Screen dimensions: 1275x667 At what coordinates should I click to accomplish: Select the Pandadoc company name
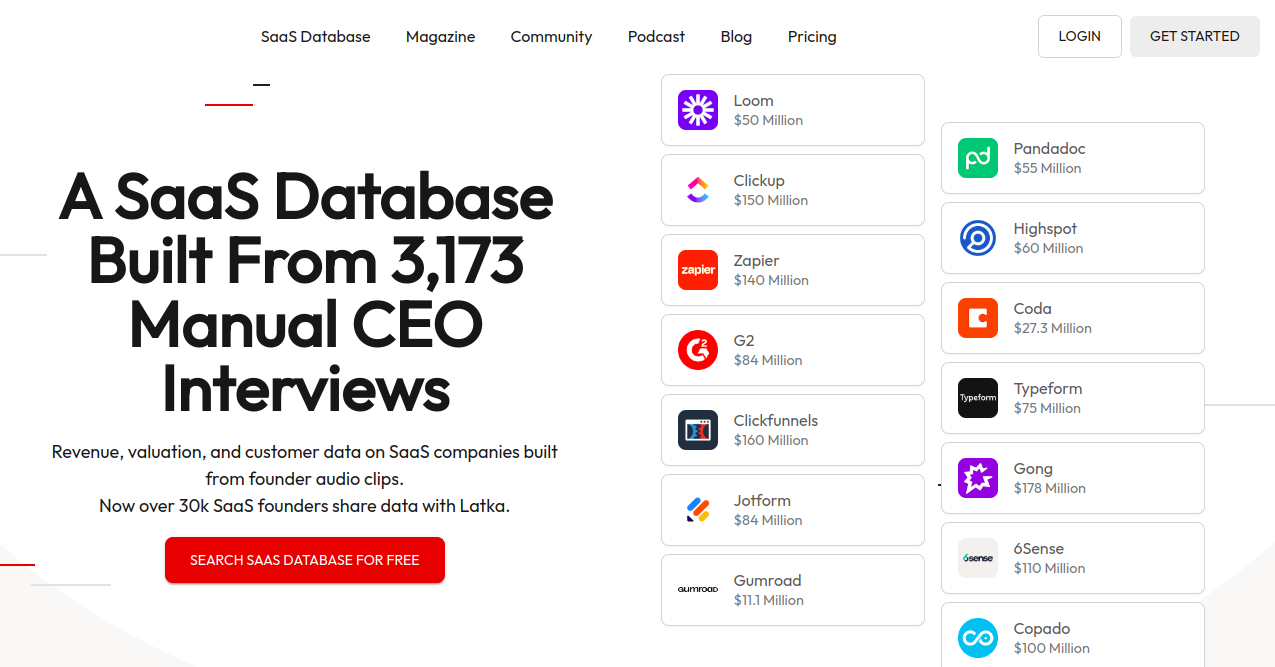point(1050,149)
